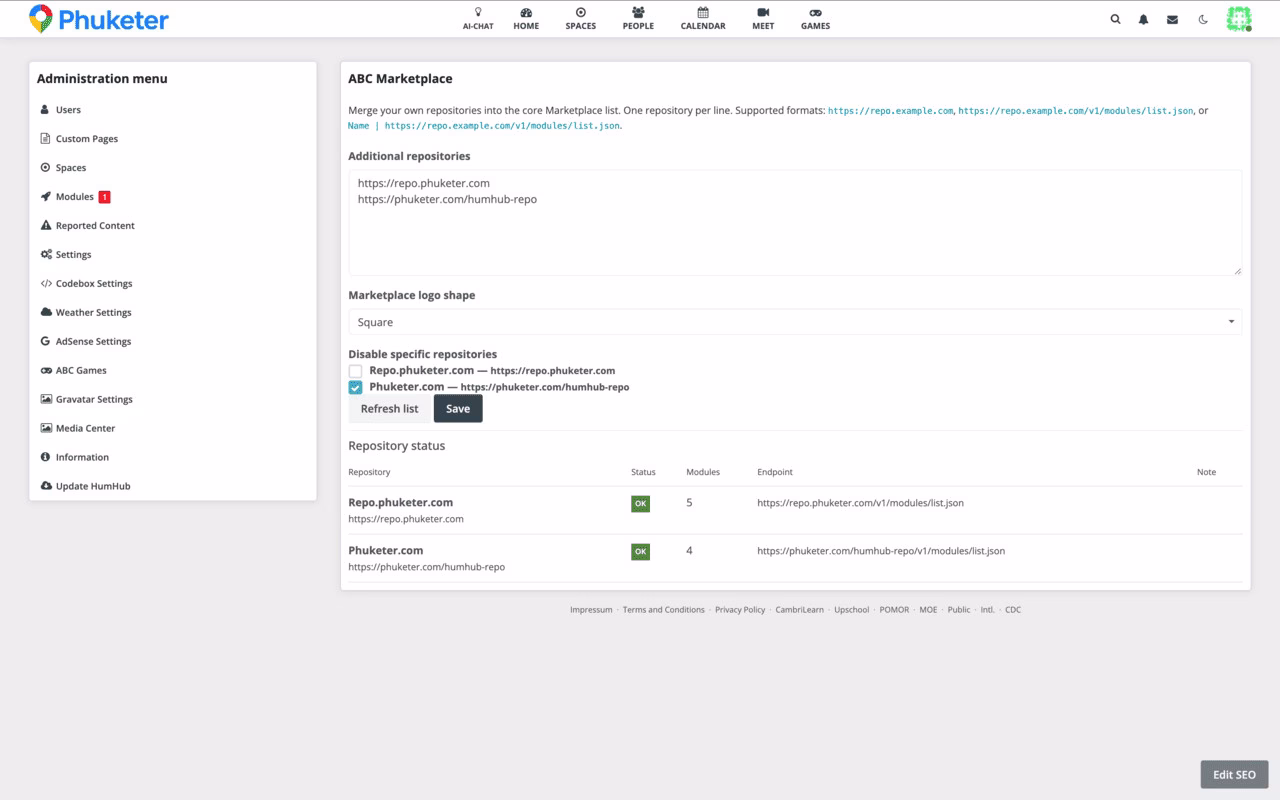1280x800 pixels.
Task: Click the Endpoint column header
Action: (775, 472)
